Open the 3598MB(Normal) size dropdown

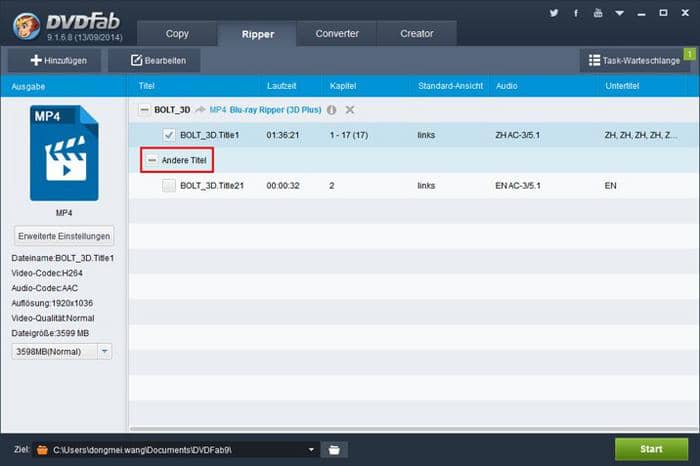104,351
